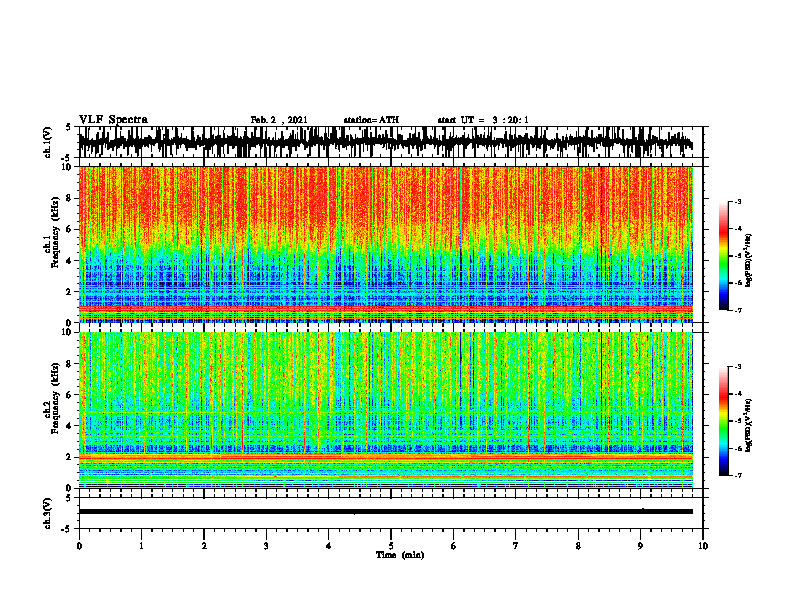Click ch.1 frequency tick label '8'
Screen dimensions: 792x612
click(x=70, y=198)
